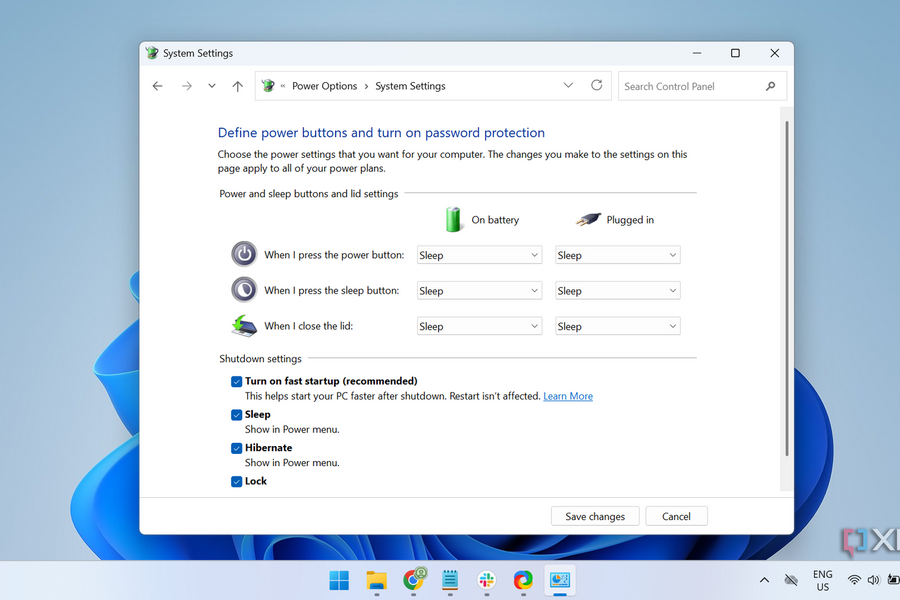
Task: Open close the lid On battery dropdown
Action: (479, 326)
